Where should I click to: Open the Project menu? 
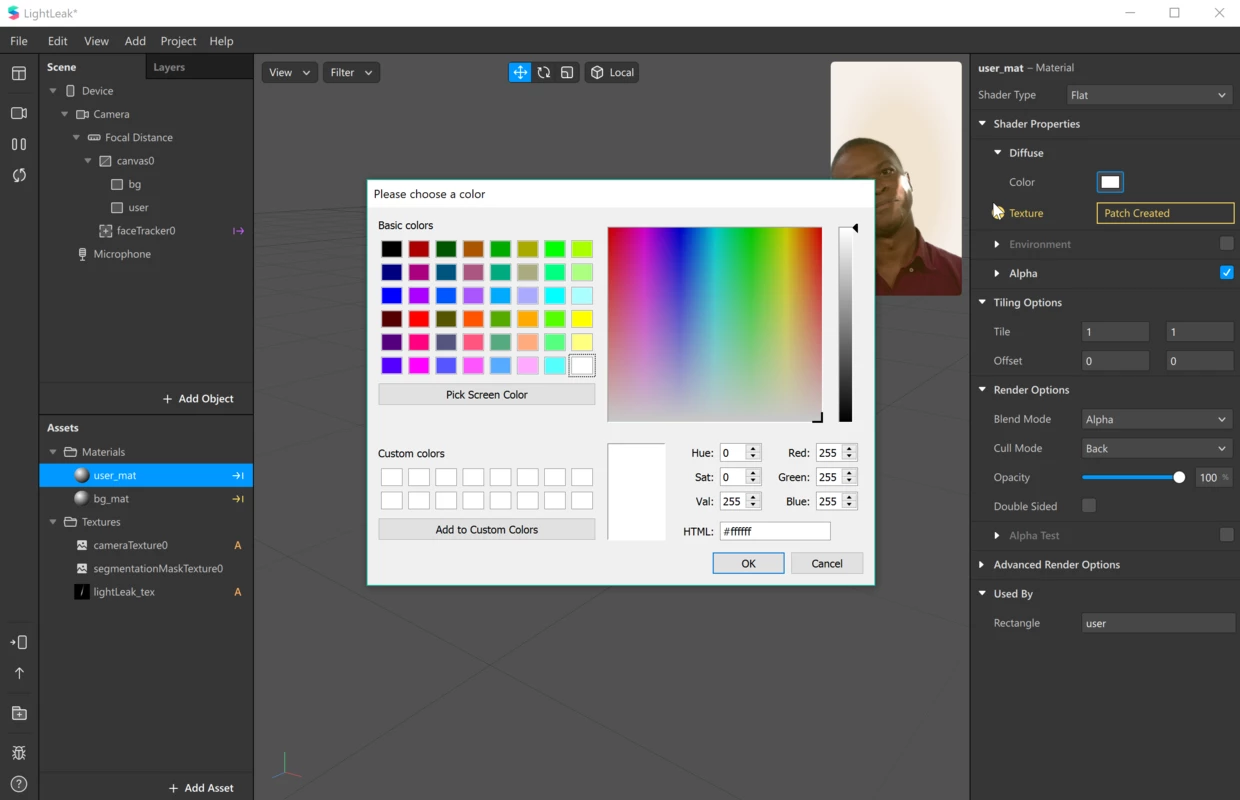(x=178, y=41)
